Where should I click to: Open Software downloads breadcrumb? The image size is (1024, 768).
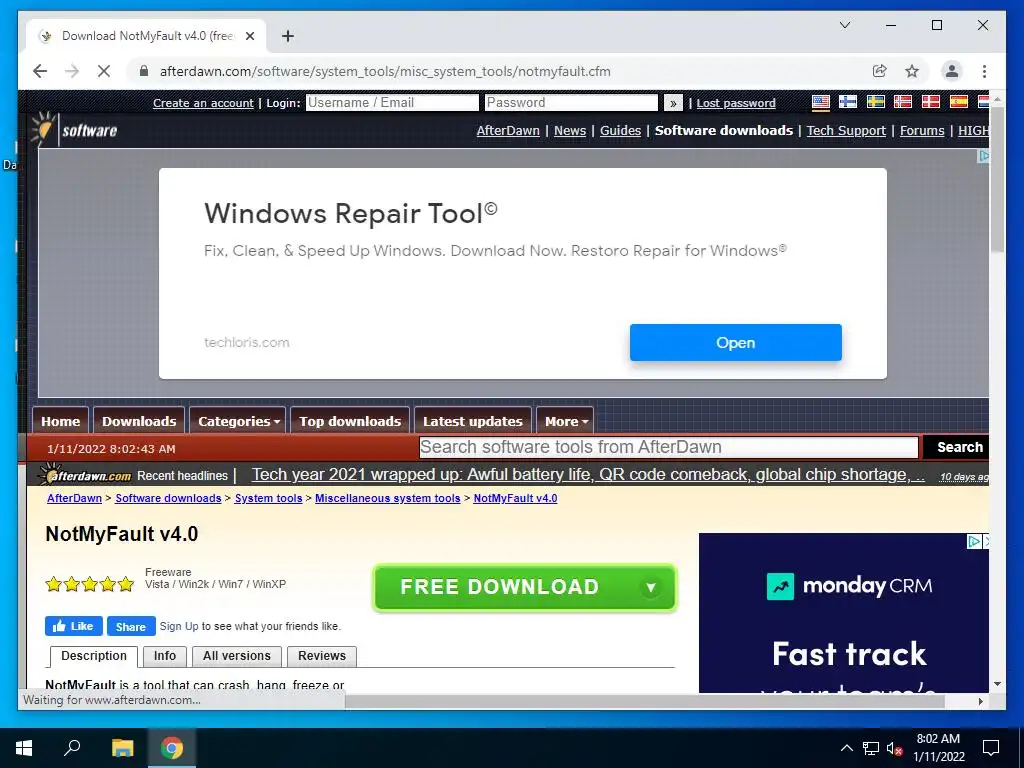(168, 498)
